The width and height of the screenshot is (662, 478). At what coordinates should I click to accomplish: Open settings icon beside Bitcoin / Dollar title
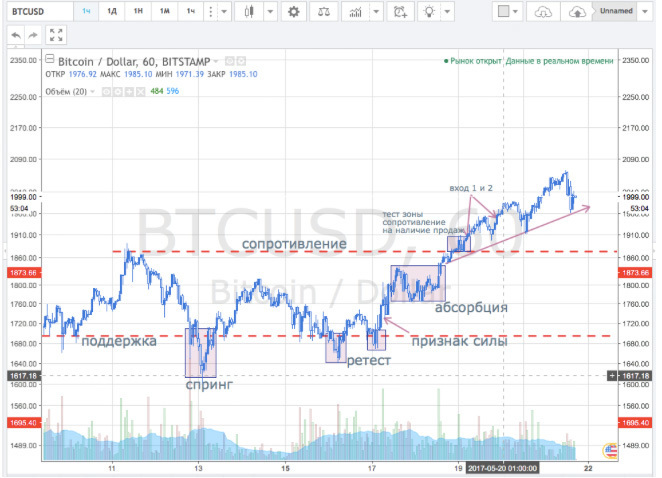click(241, 62)
